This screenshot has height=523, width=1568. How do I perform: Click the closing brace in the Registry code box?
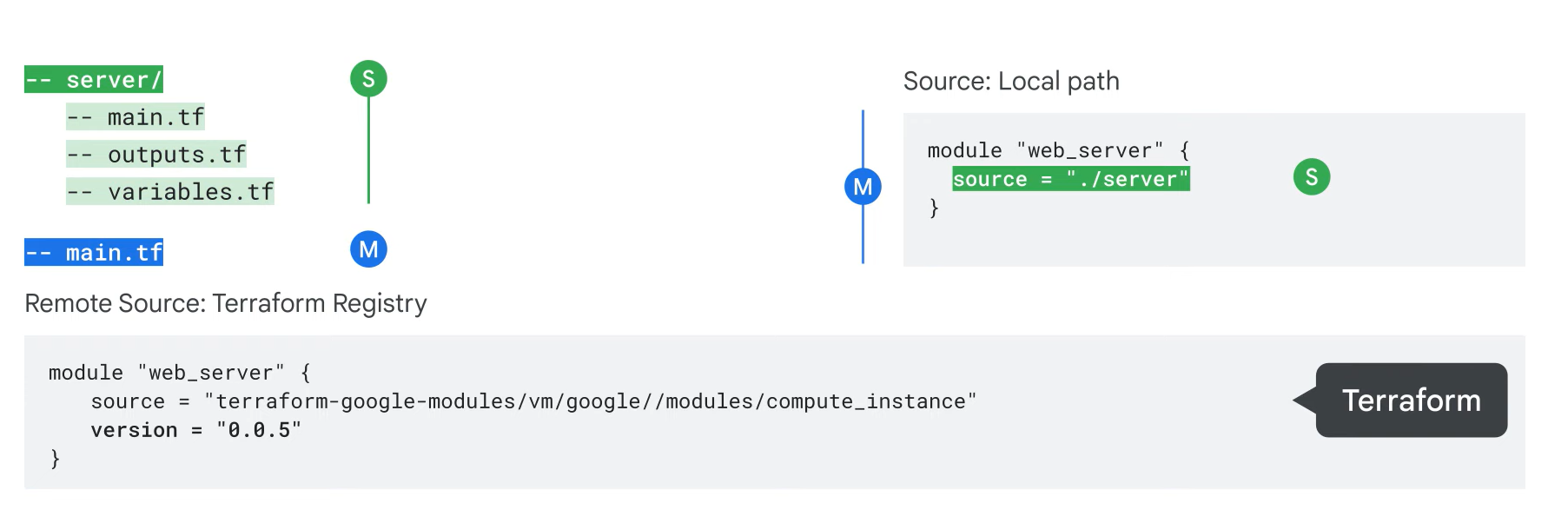tap(55, 459)
